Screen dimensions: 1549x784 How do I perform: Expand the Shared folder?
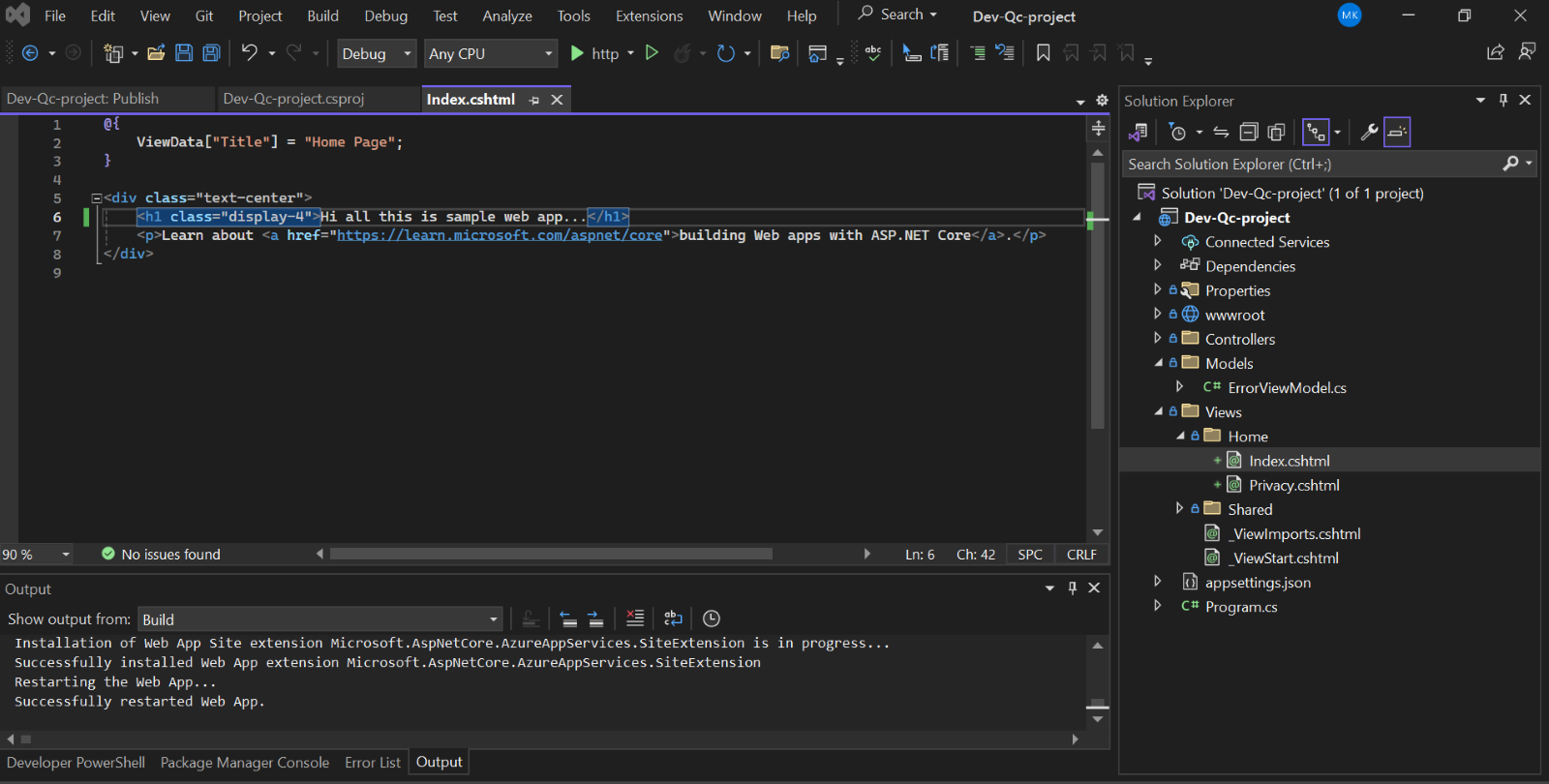click(x=1179, y=508)
